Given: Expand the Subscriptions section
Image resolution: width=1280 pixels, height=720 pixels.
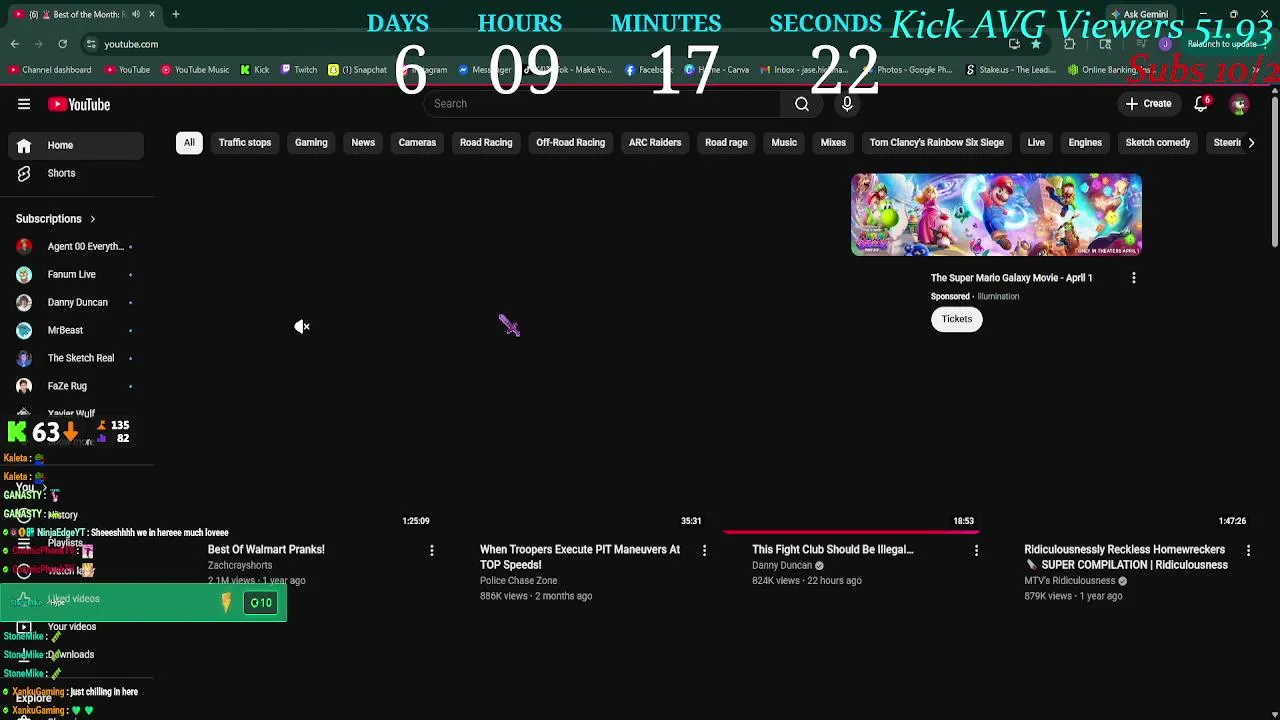Looking at the screenshot, I should coord(56,219).
